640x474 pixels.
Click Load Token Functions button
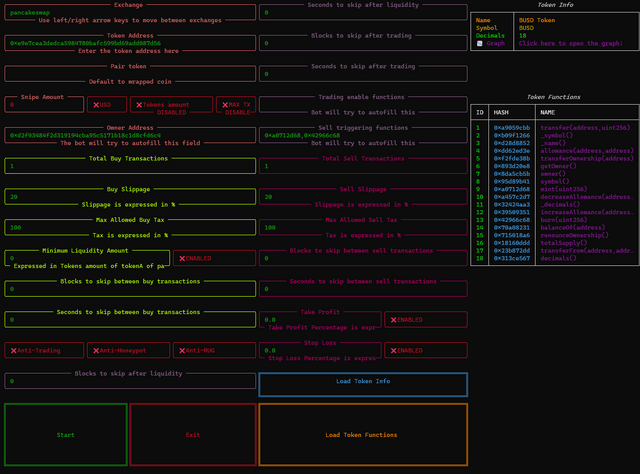tap(363, 435)
